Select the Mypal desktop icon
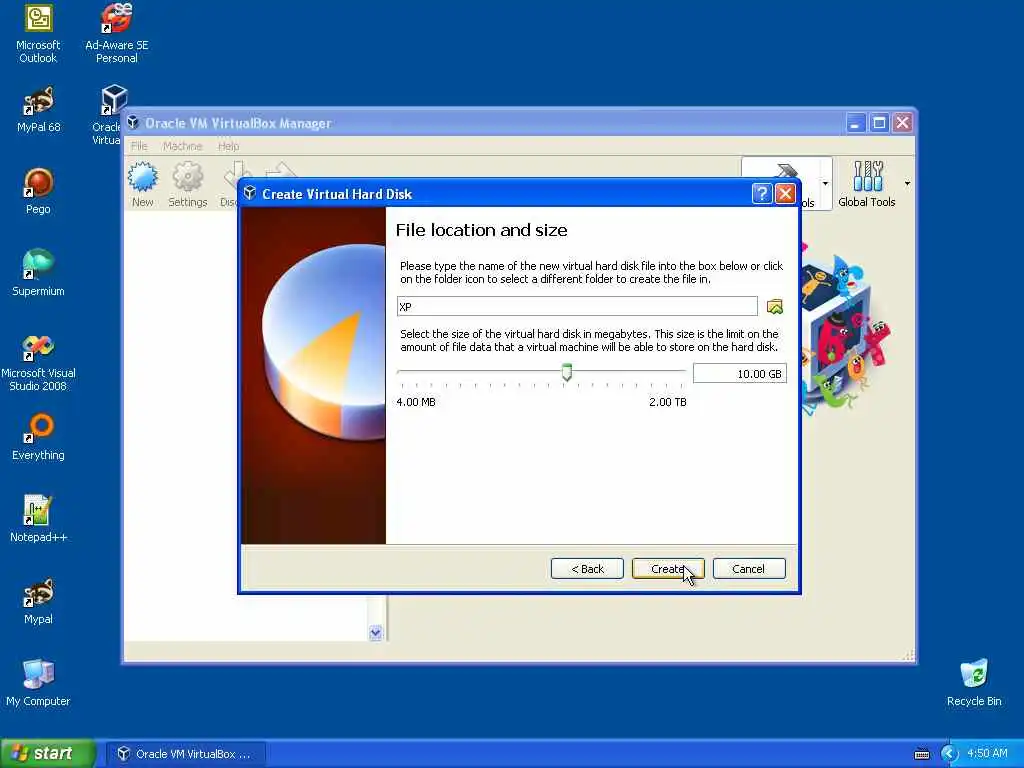1024x768 pixels. 38,601
